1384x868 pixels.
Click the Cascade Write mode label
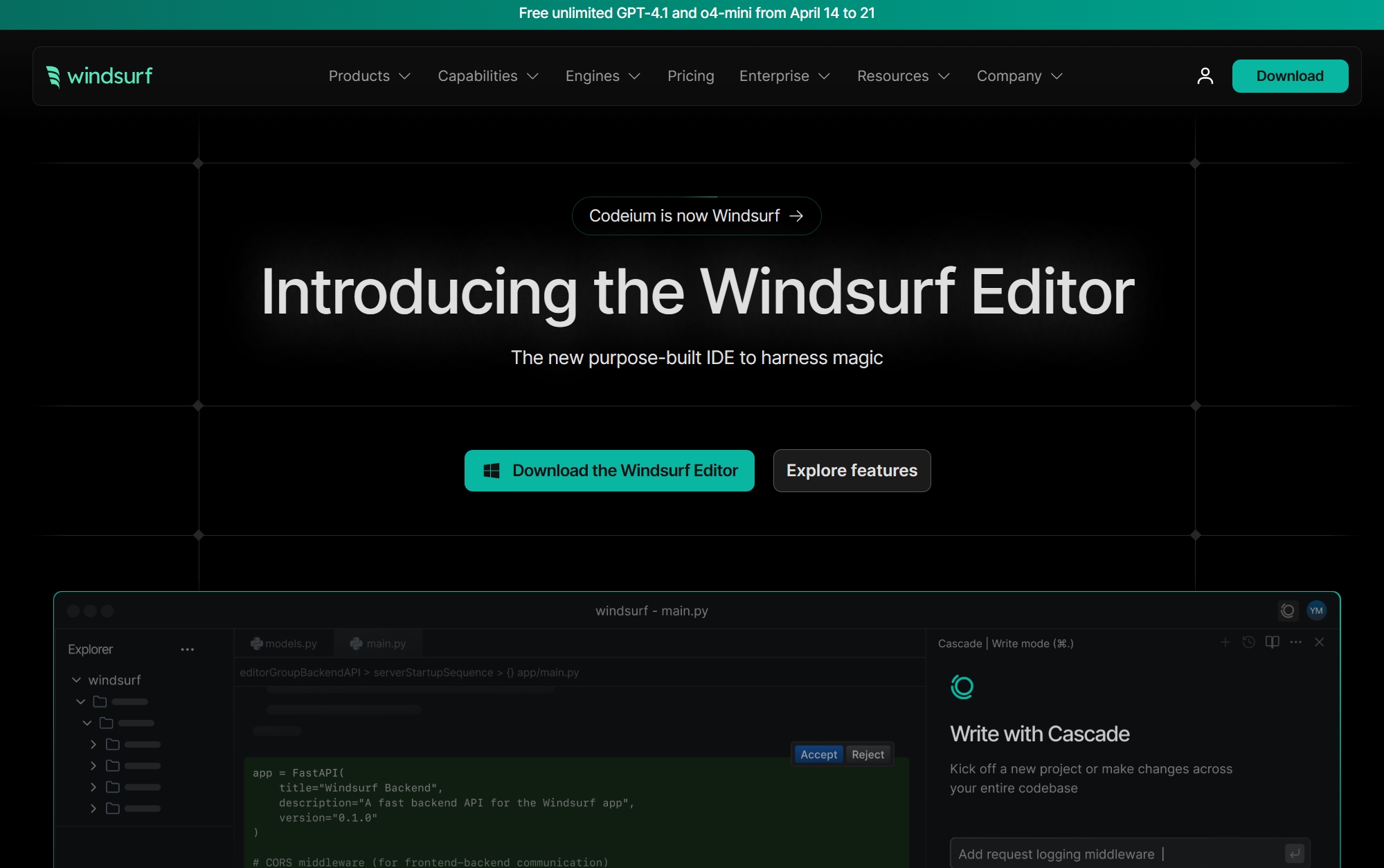click(x=1005, y=643)
